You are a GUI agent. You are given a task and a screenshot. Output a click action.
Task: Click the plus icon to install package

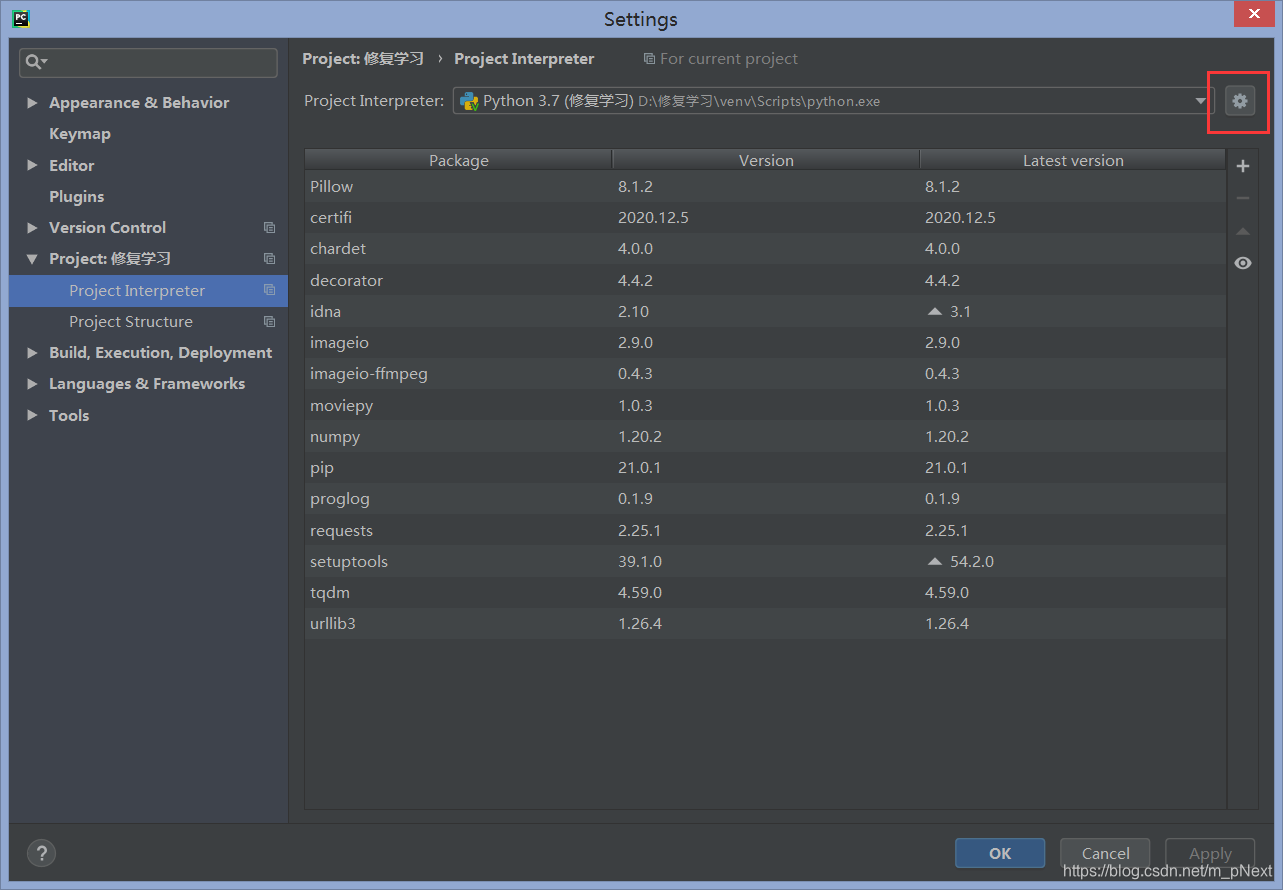coord(1243,166)
